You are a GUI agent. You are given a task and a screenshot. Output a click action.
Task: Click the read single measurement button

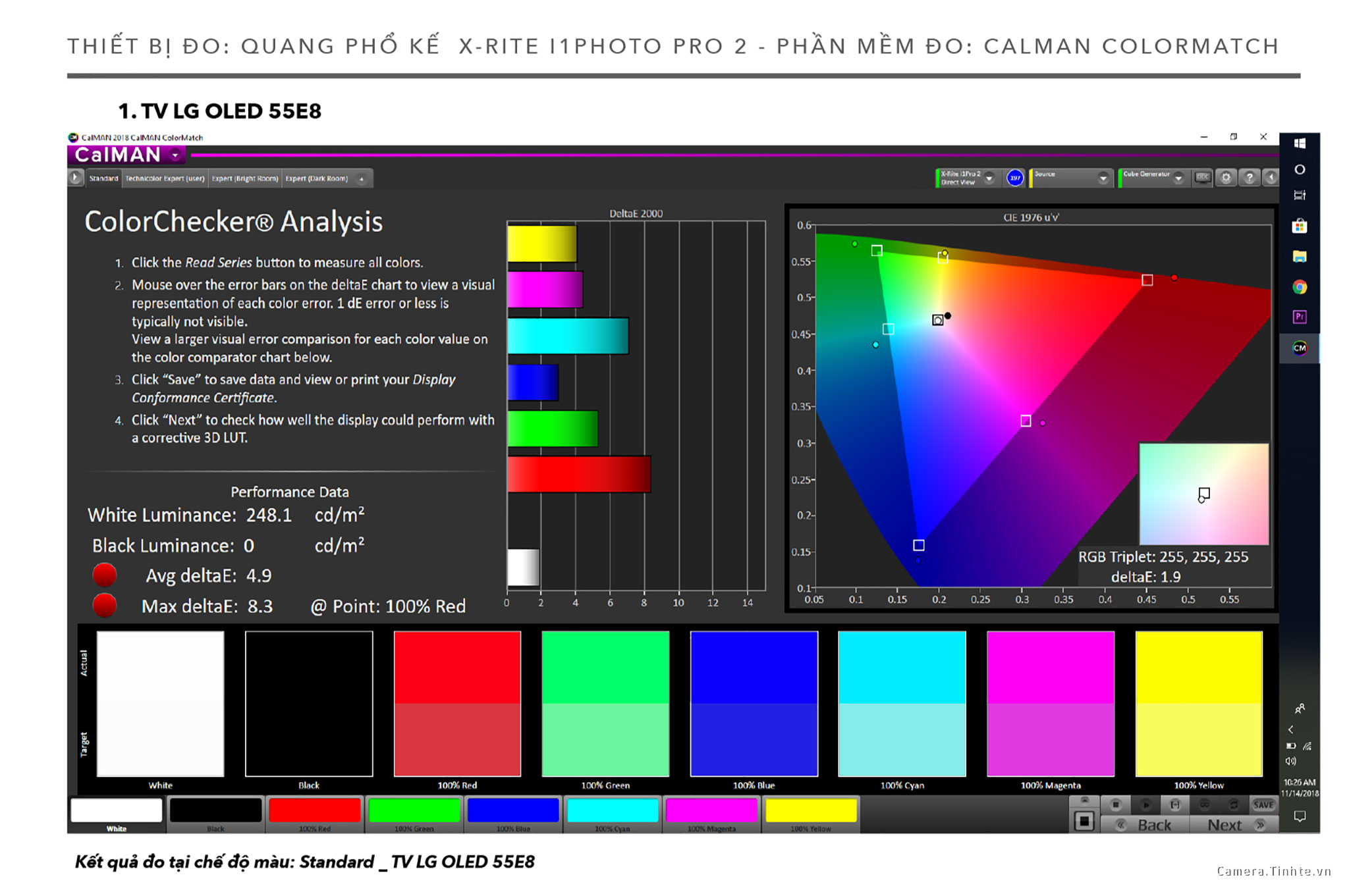tap(1175, 804)
